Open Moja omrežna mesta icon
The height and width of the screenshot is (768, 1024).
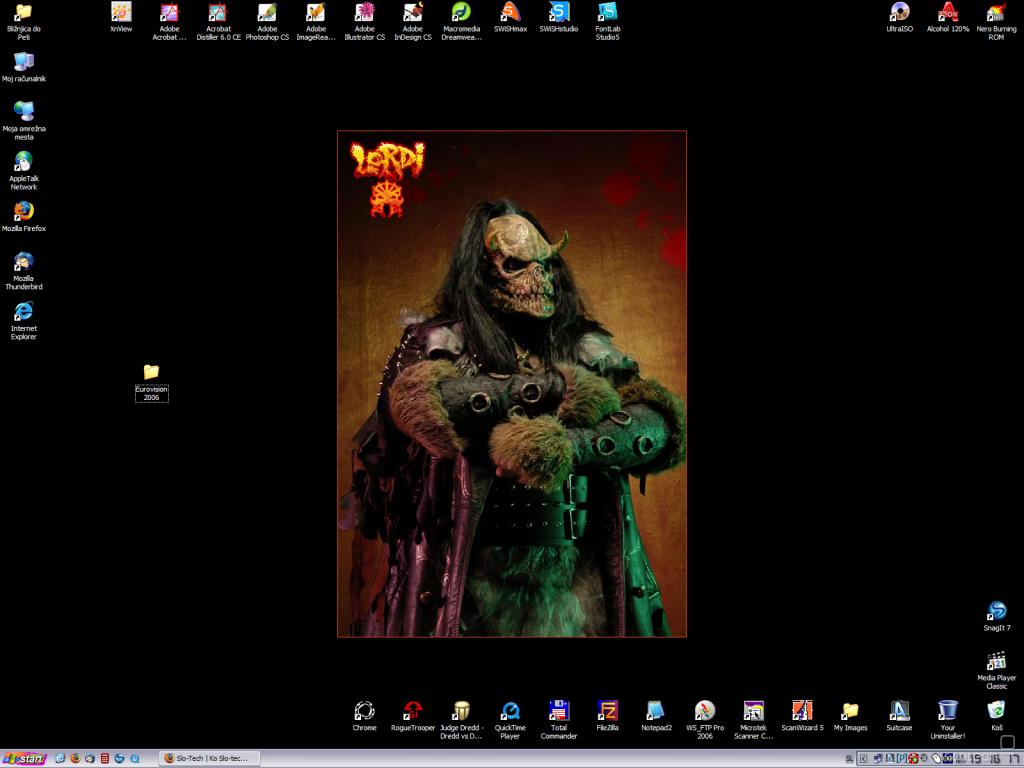click(24, 121)
